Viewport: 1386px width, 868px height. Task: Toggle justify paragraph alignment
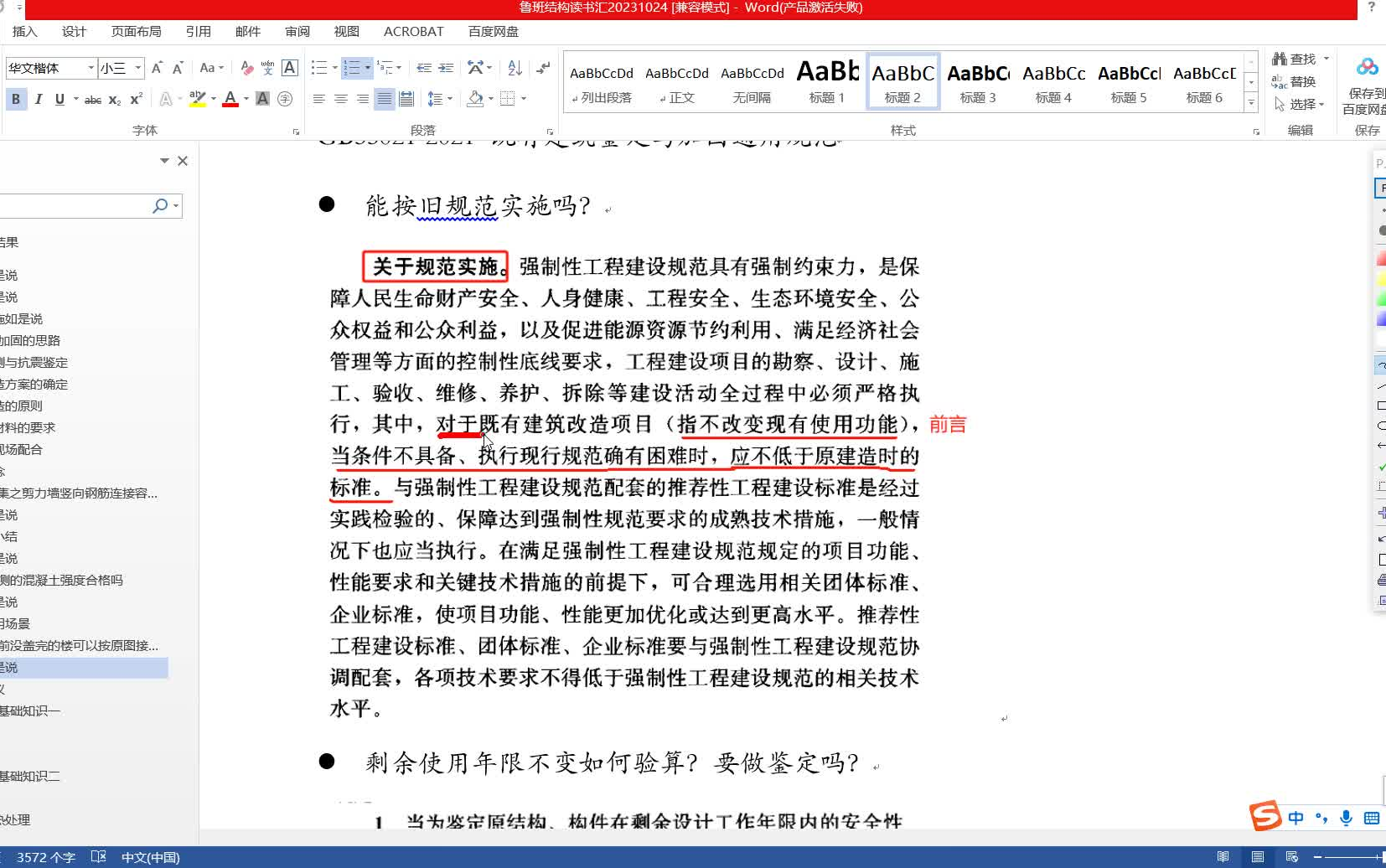pyautogui.click(x=384, y=99)
